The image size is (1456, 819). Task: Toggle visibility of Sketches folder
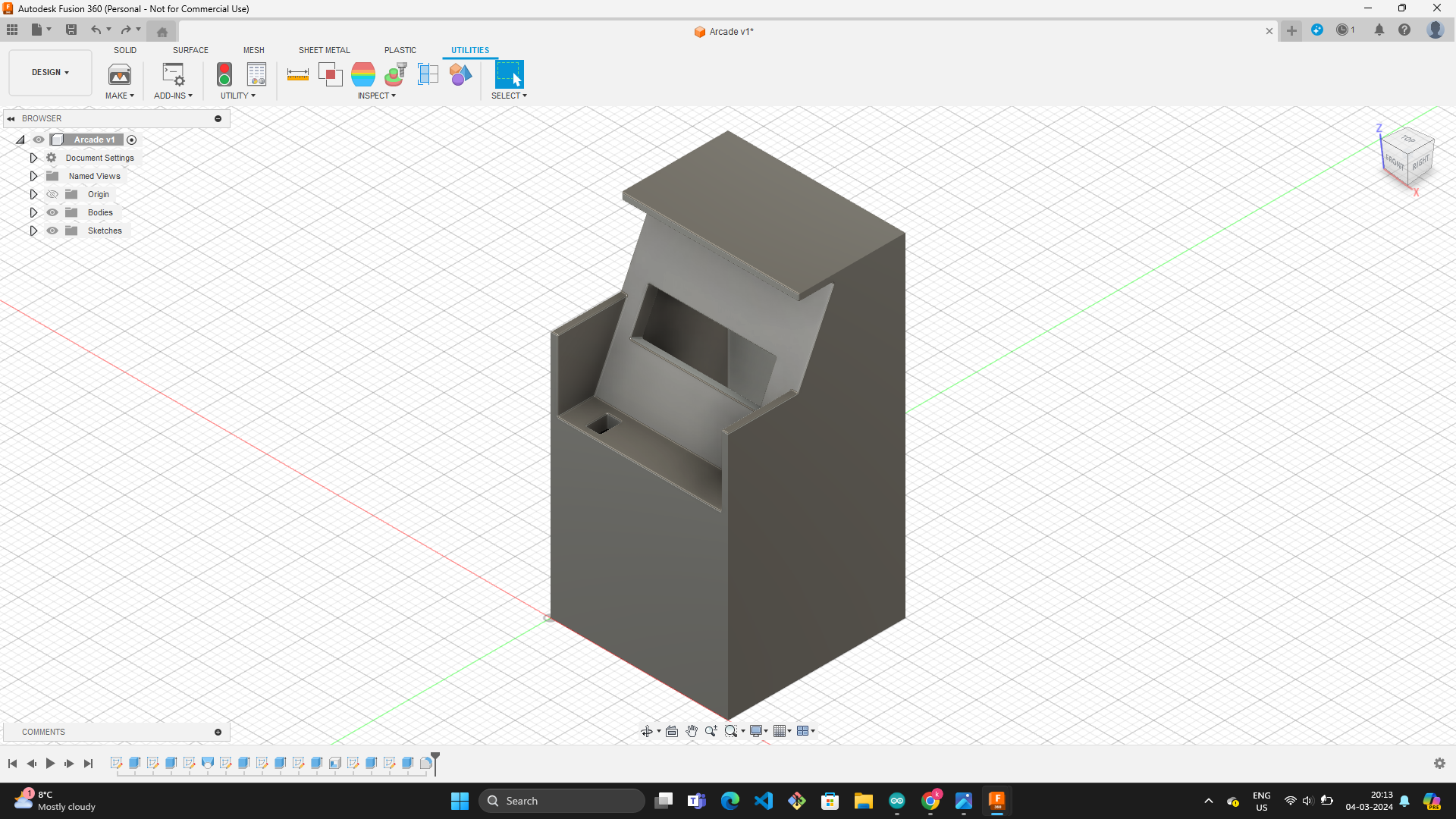[x=52, y=230]
